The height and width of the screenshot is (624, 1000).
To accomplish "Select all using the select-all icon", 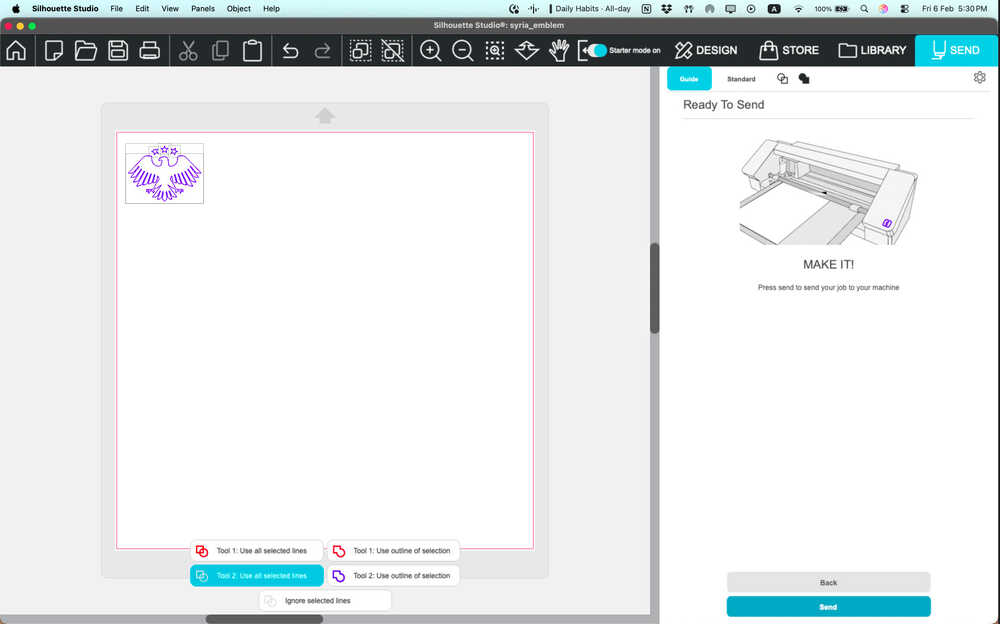I will [360, 50].
